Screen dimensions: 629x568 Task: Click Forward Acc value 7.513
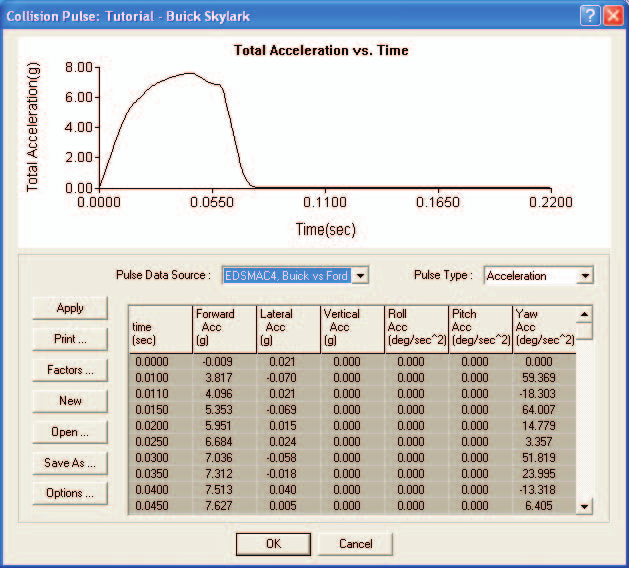tap(225, 490)
